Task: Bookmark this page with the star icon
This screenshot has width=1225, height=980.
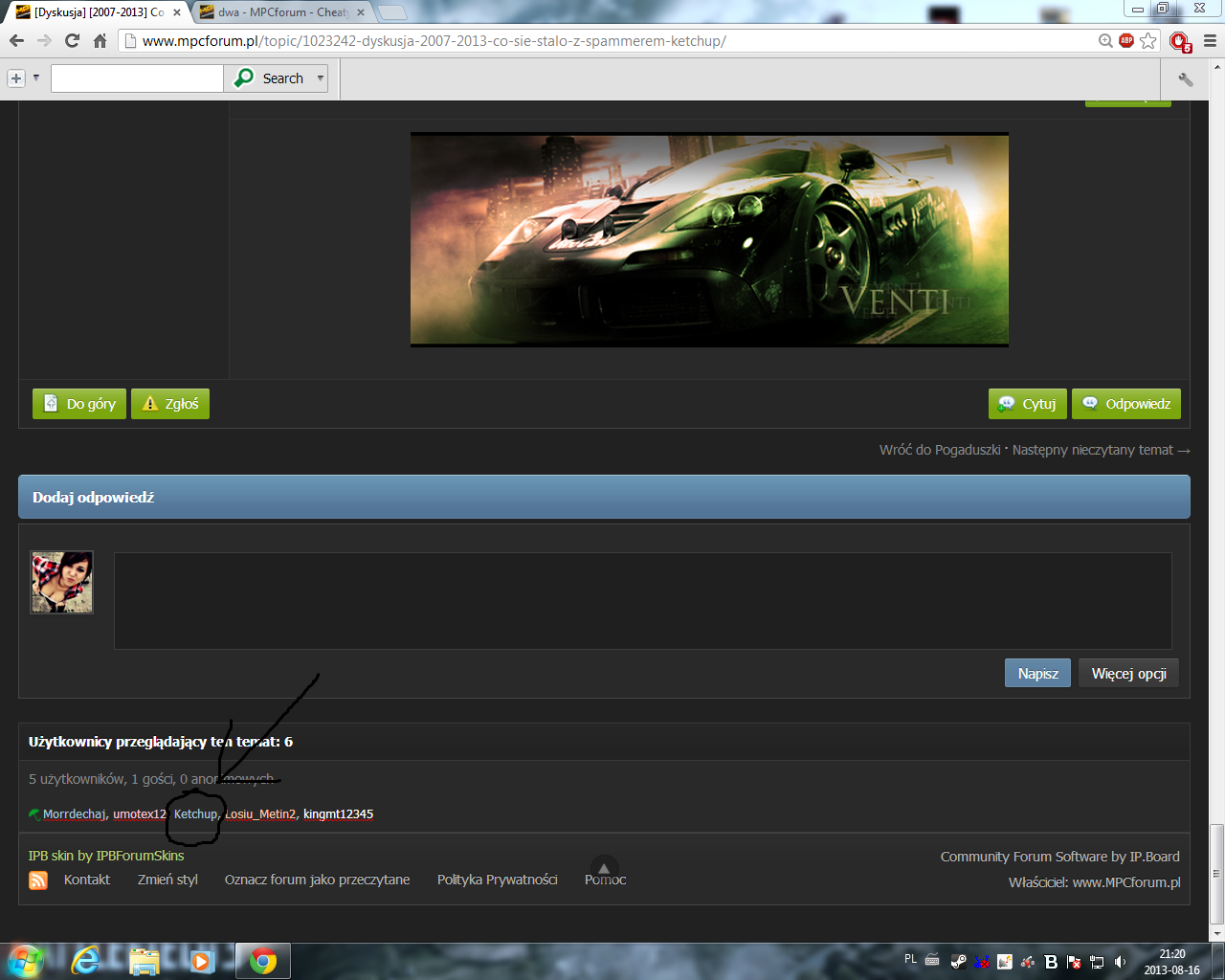Action: point(1148,41)
